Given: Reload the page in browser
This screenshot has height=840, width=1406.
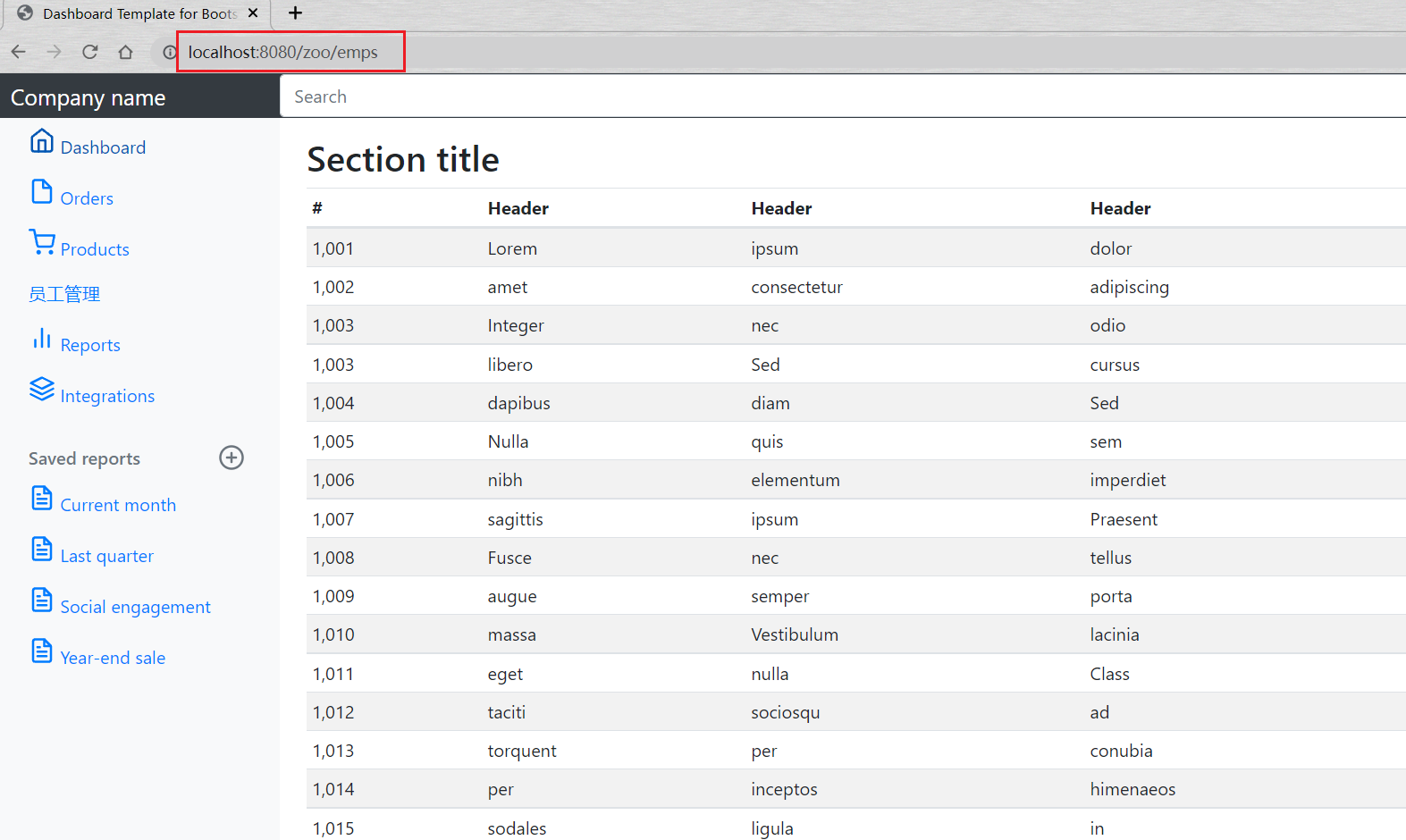Looking at the screenshot, I should (x=89, y=52).
